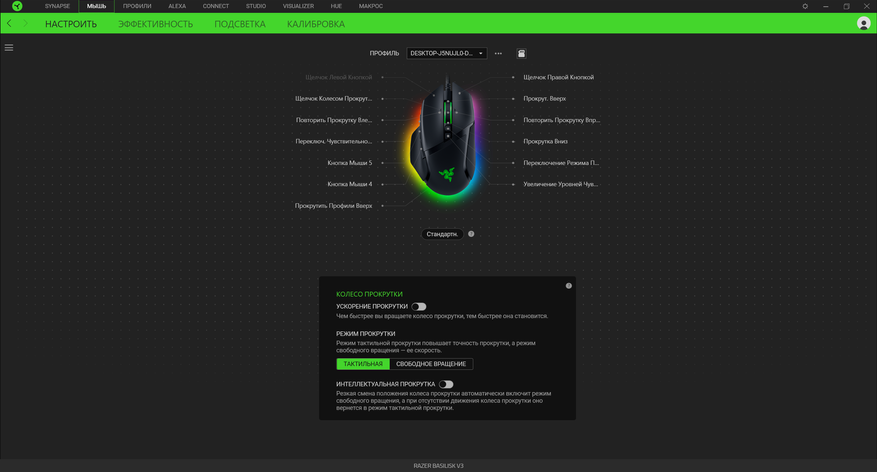The height and width of the screenshot is (472, 877).
Task: Click the КОЛЕСО ПРОКРУТКИ heading
Action: [369, 294]
